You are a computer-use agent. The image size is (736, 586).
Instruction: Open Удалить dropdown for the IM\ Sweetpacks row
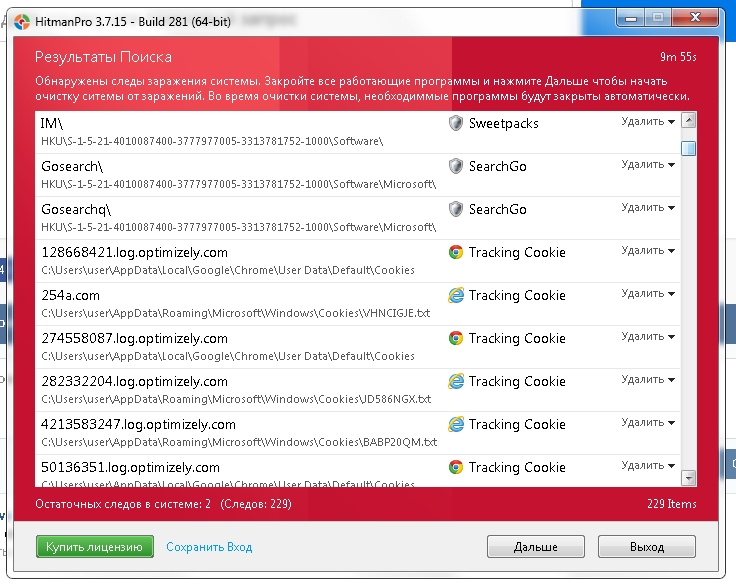click(x=648, y=122)
